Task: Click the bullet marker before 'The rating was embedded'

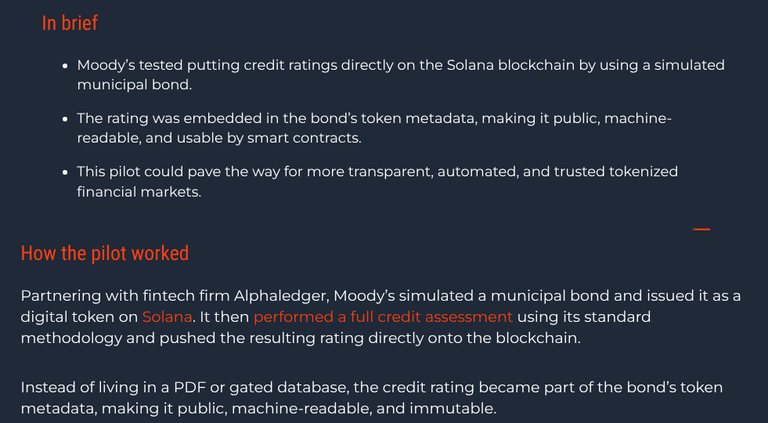Action: 65,119
